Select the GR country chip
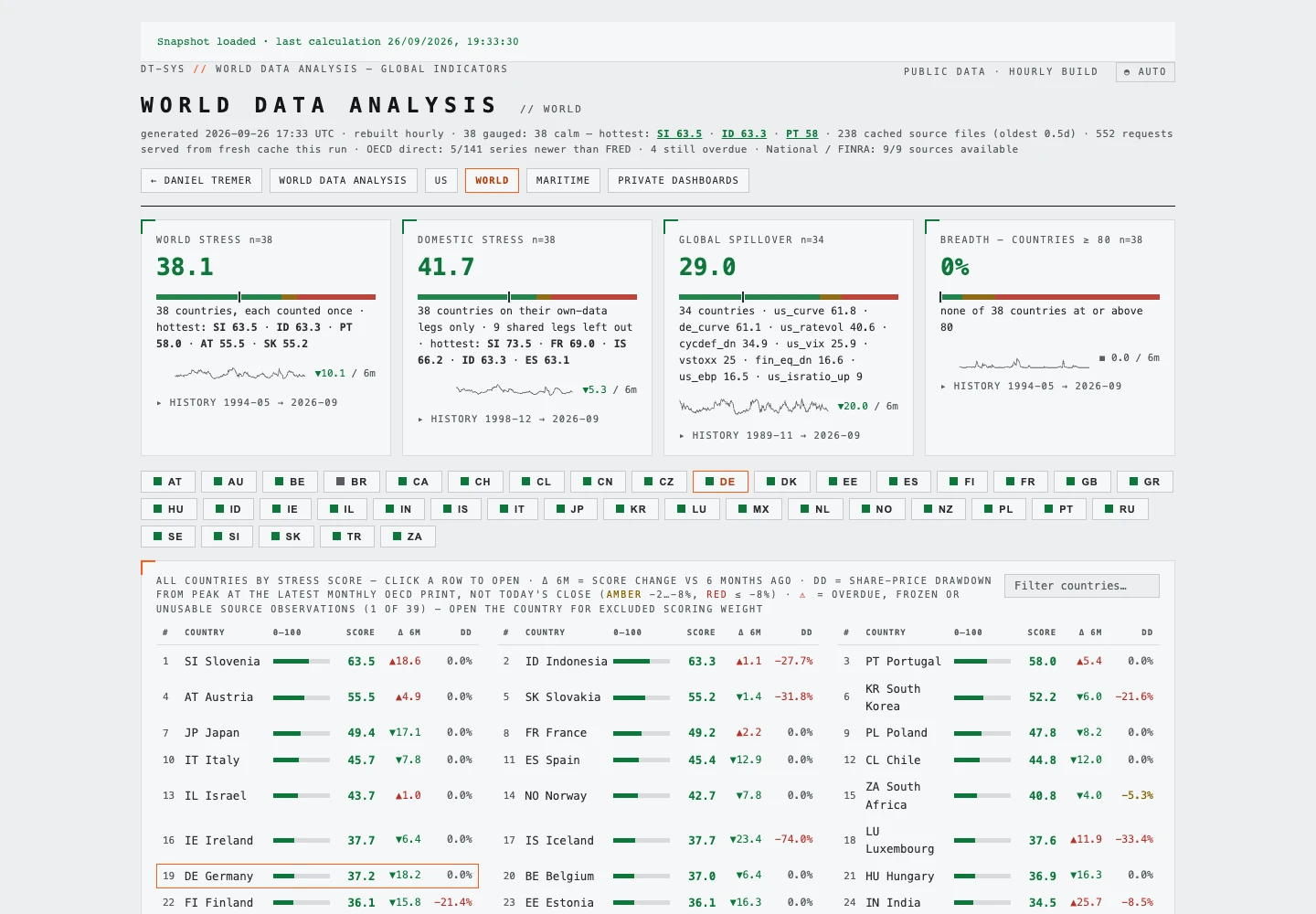1316x914 pixels. pyautogui.click(x=1145, y=482)
